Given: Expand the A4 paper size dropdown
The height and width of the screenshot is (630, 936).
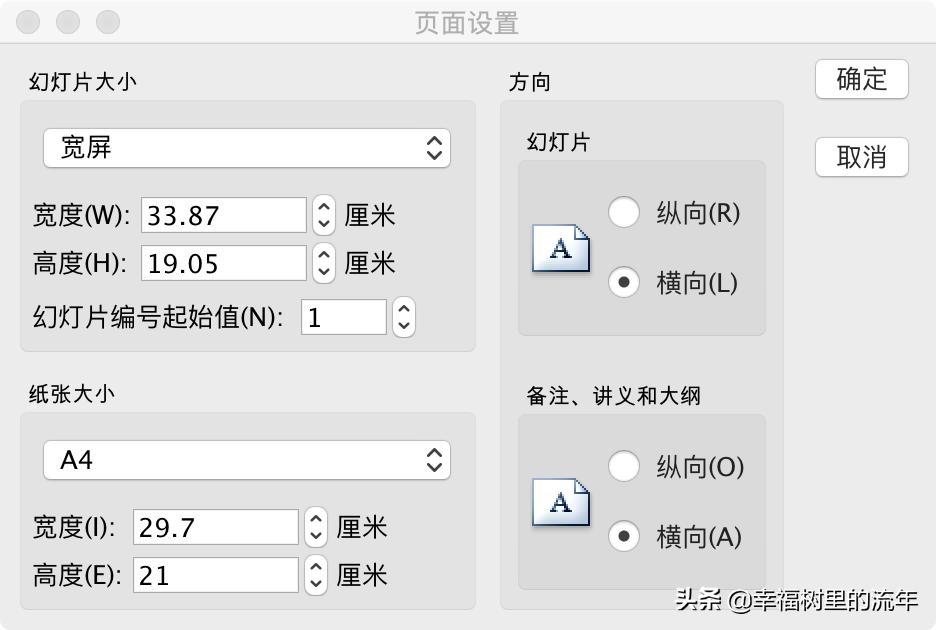Looking at the screenshot, I should (246, 460).
